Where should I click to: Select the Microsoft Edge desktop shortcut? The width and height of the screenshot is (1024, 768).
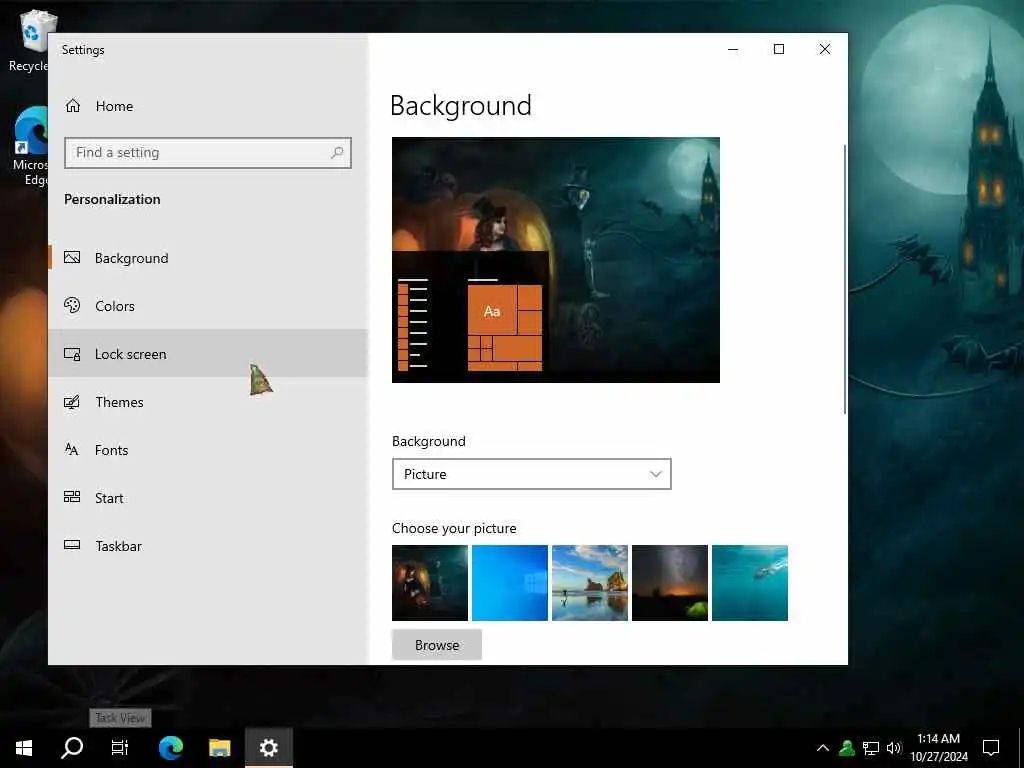pyautogui.click(x=31, y=147)
